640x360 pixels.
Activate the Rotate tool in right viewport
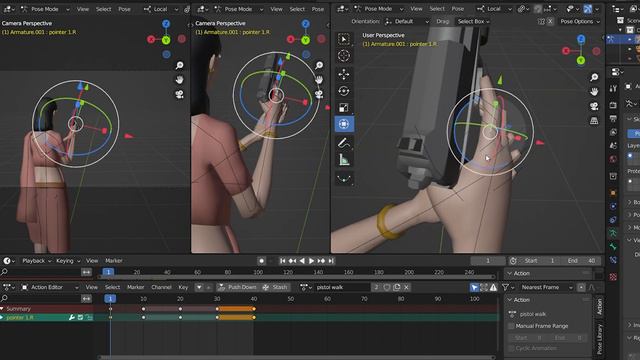(344, 91)
